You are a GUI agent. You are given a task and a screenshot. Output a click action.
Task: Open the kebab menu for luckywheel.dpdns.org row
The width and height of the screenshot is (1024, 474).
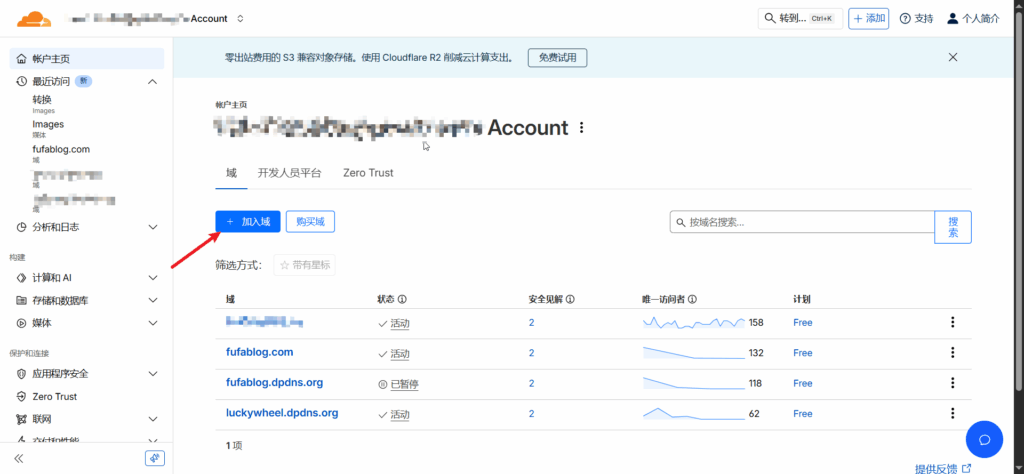pos(952,413)
